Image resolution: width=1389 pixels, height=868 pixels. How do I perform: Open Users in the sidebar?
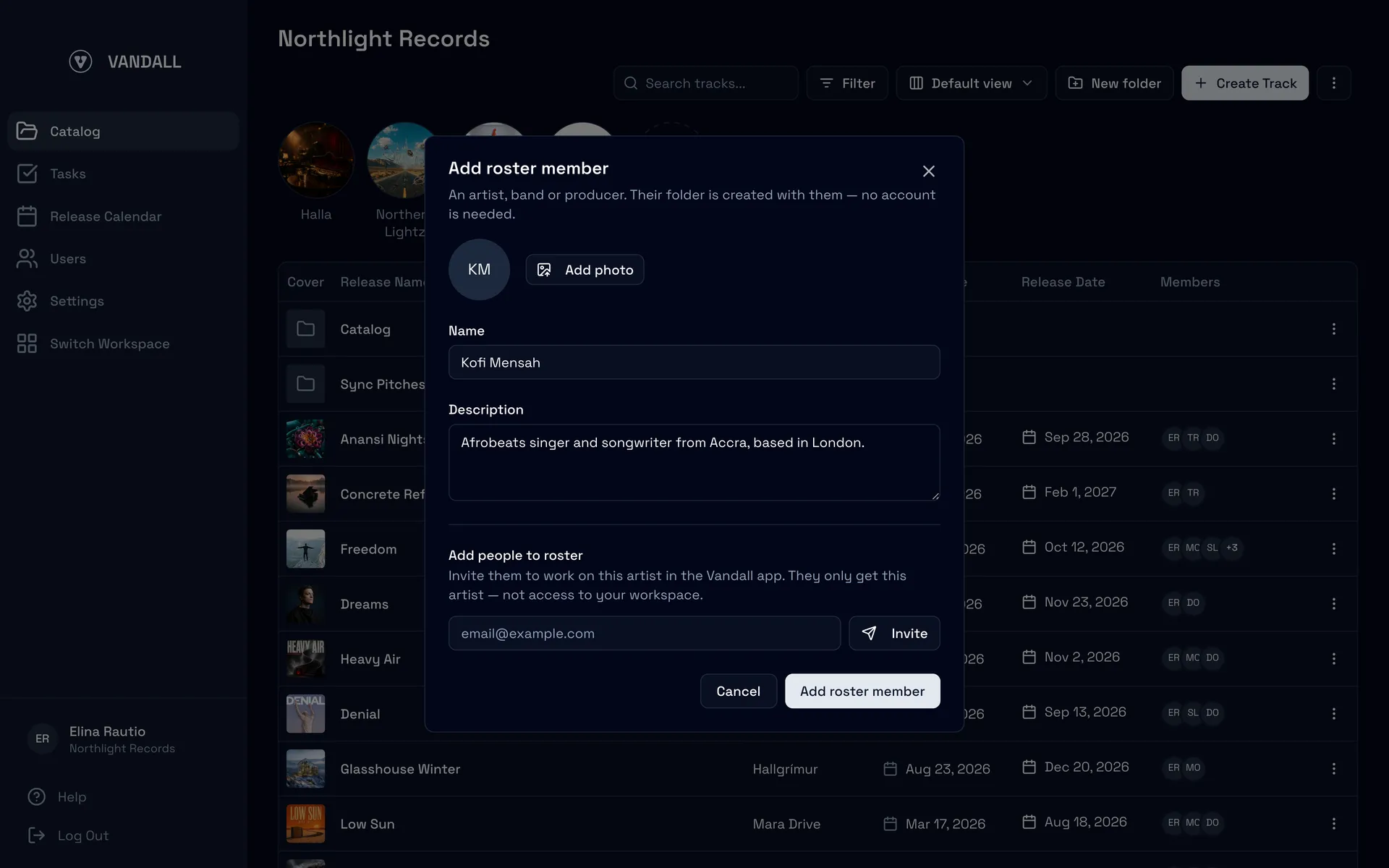click(x=123, y=259)
